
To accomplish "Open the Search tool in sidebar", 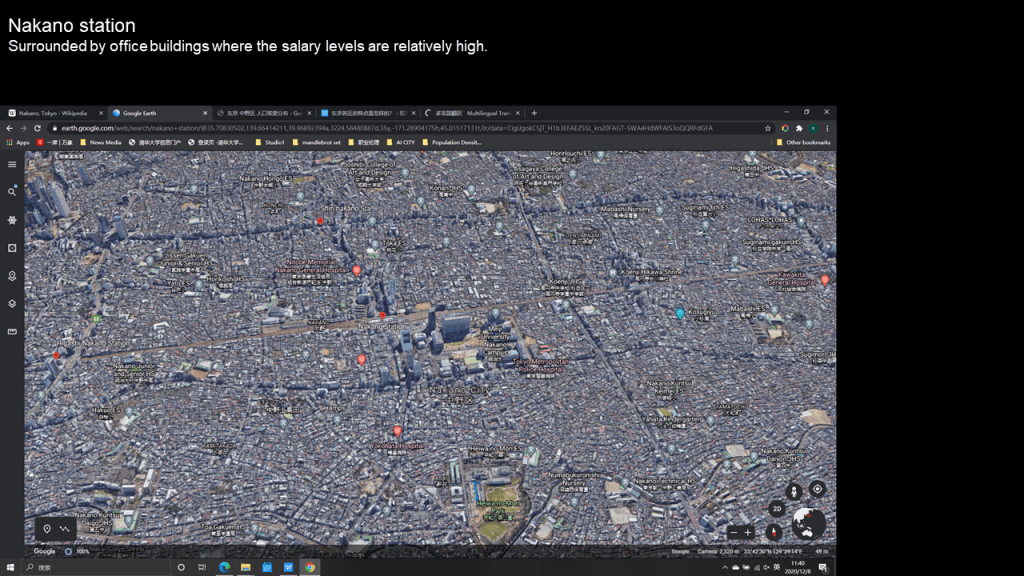I will (x=12, y=192).
